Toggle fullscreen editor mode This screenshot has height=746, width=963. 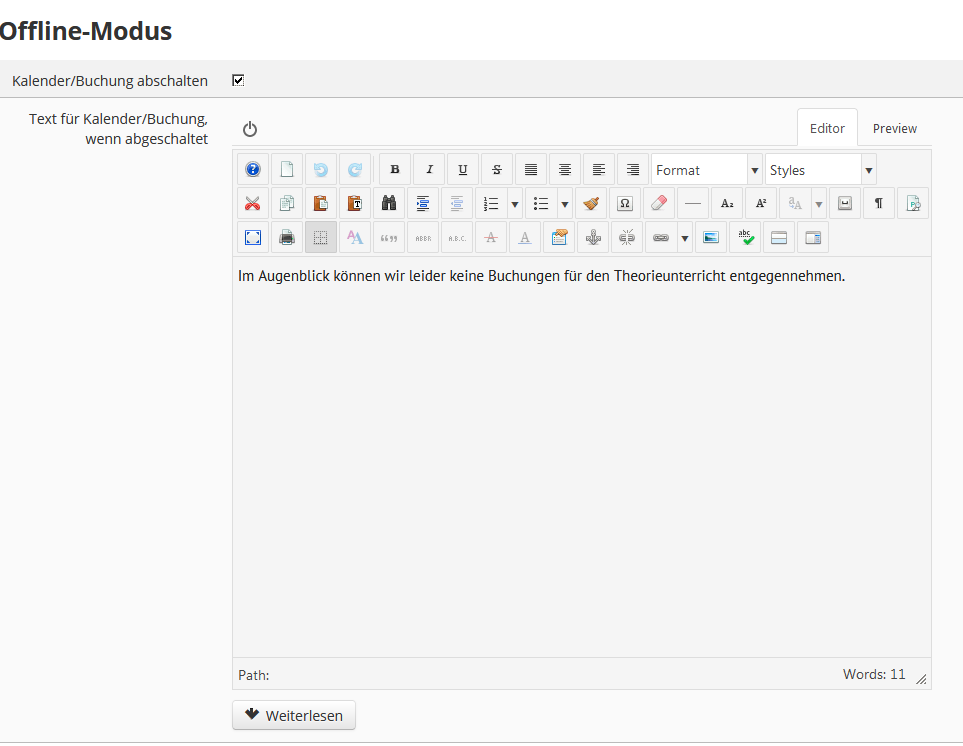pos(253,238)
